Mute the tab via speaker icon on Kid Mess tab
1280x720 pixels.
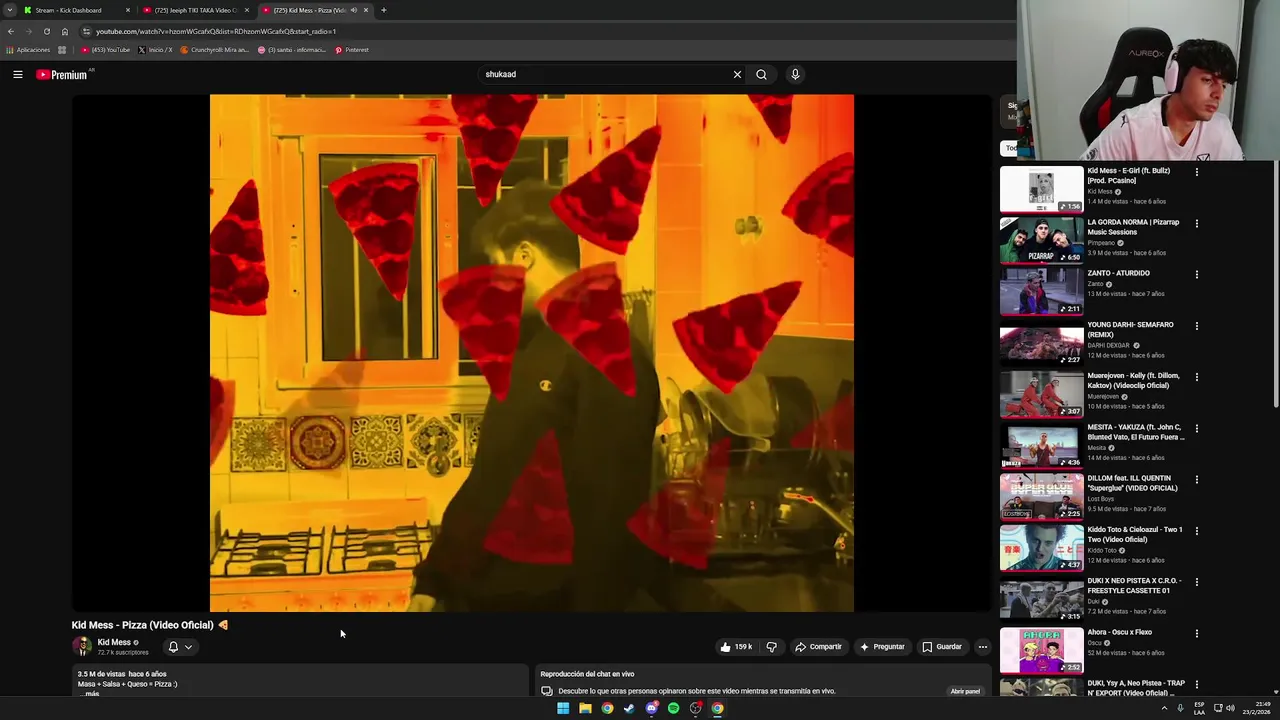pyautogui.click(x=353, y=10)
